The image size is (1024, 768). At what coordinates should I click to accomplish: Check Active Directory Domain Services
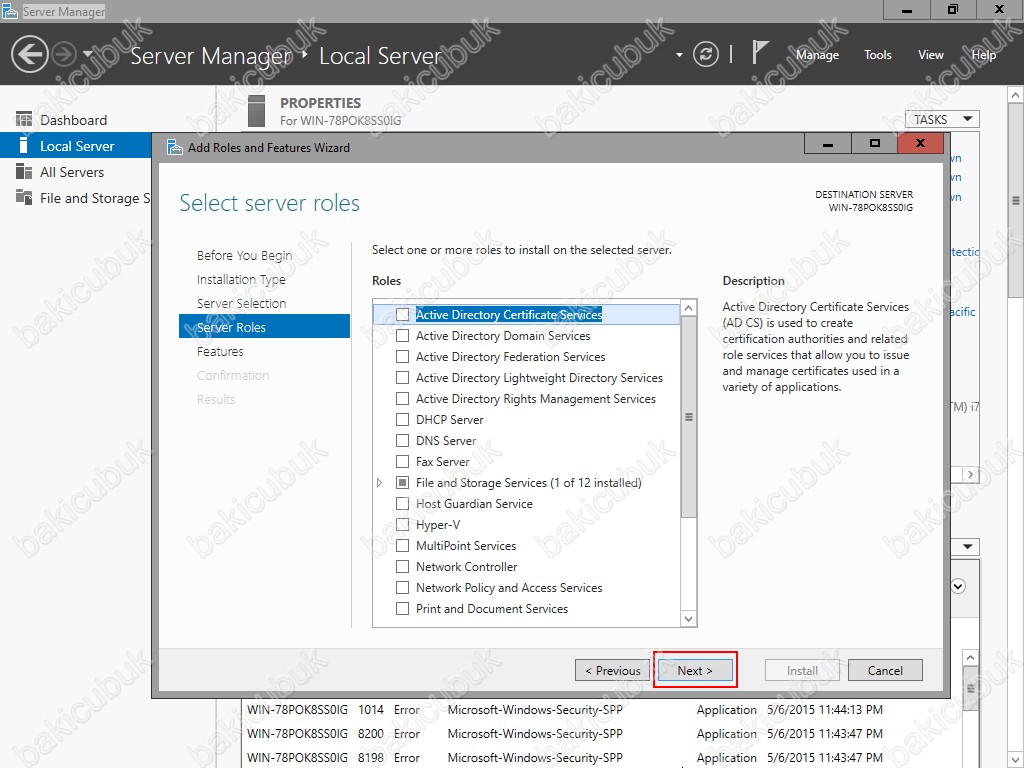(402, 336)
